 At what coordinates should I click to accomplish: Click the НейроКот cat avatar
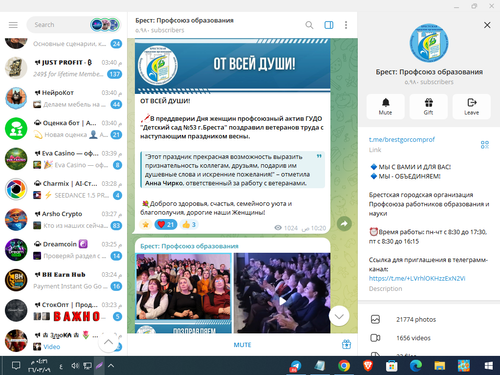[x=16, y=98]
